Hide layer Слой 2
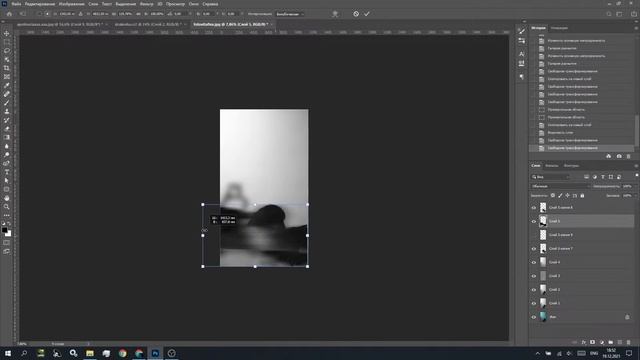 533,290
